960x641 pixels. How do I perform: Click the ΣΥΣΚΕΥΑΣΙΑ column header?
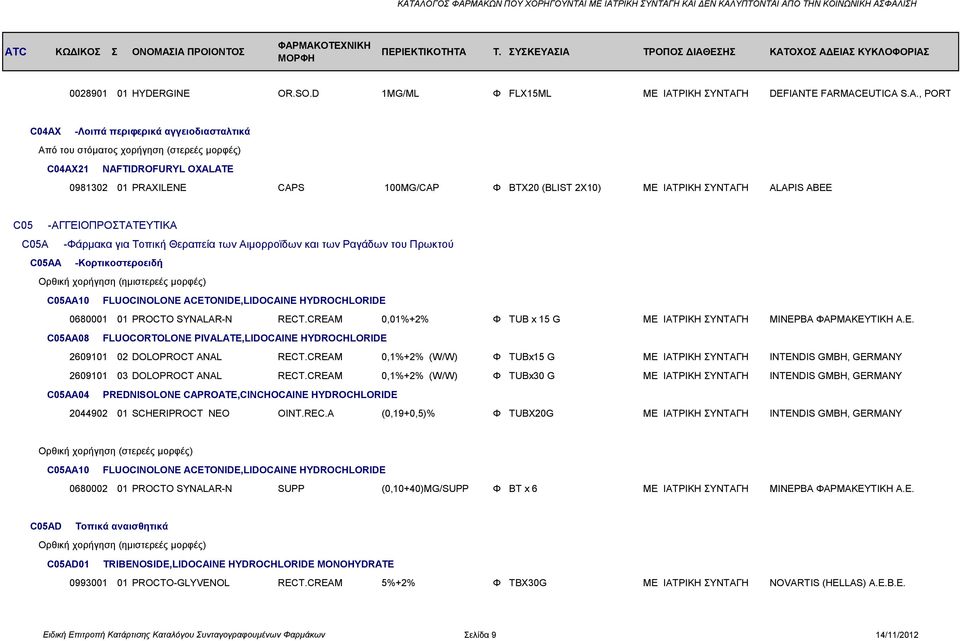point(539,51)
